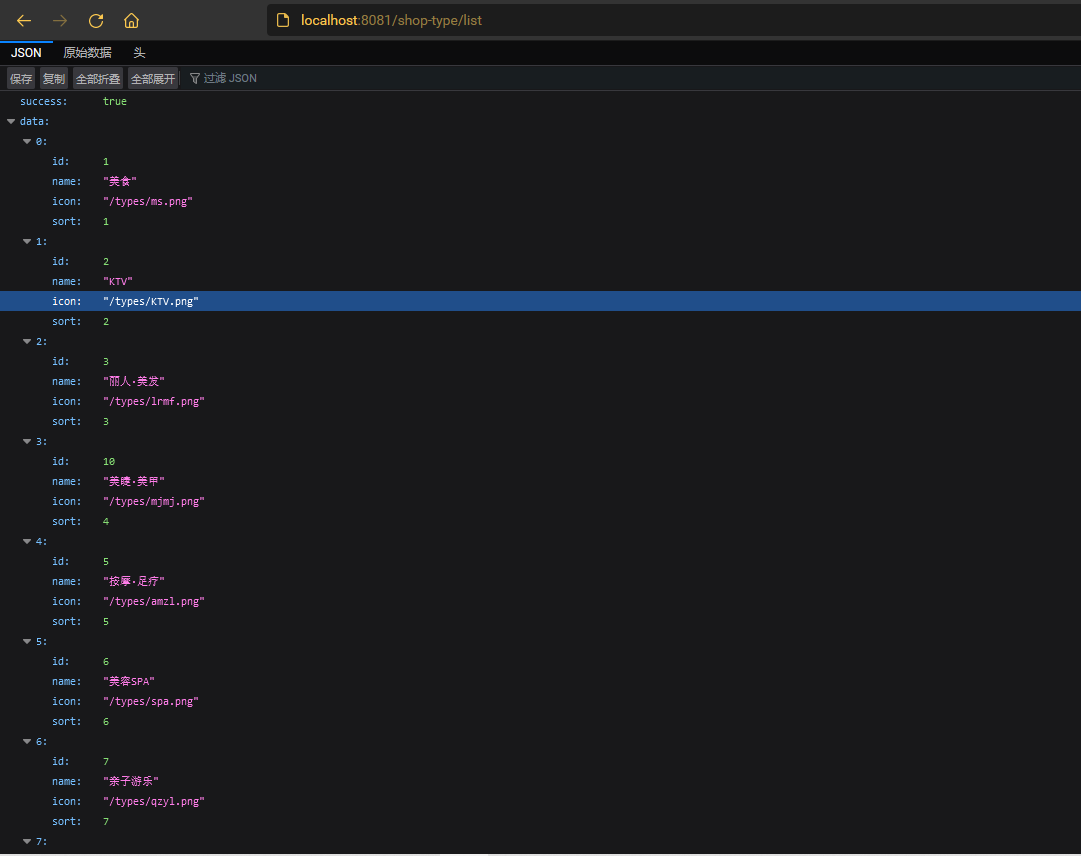Focus the 过滤 JSON filter field
The image size is (1081, 856).
633,79
